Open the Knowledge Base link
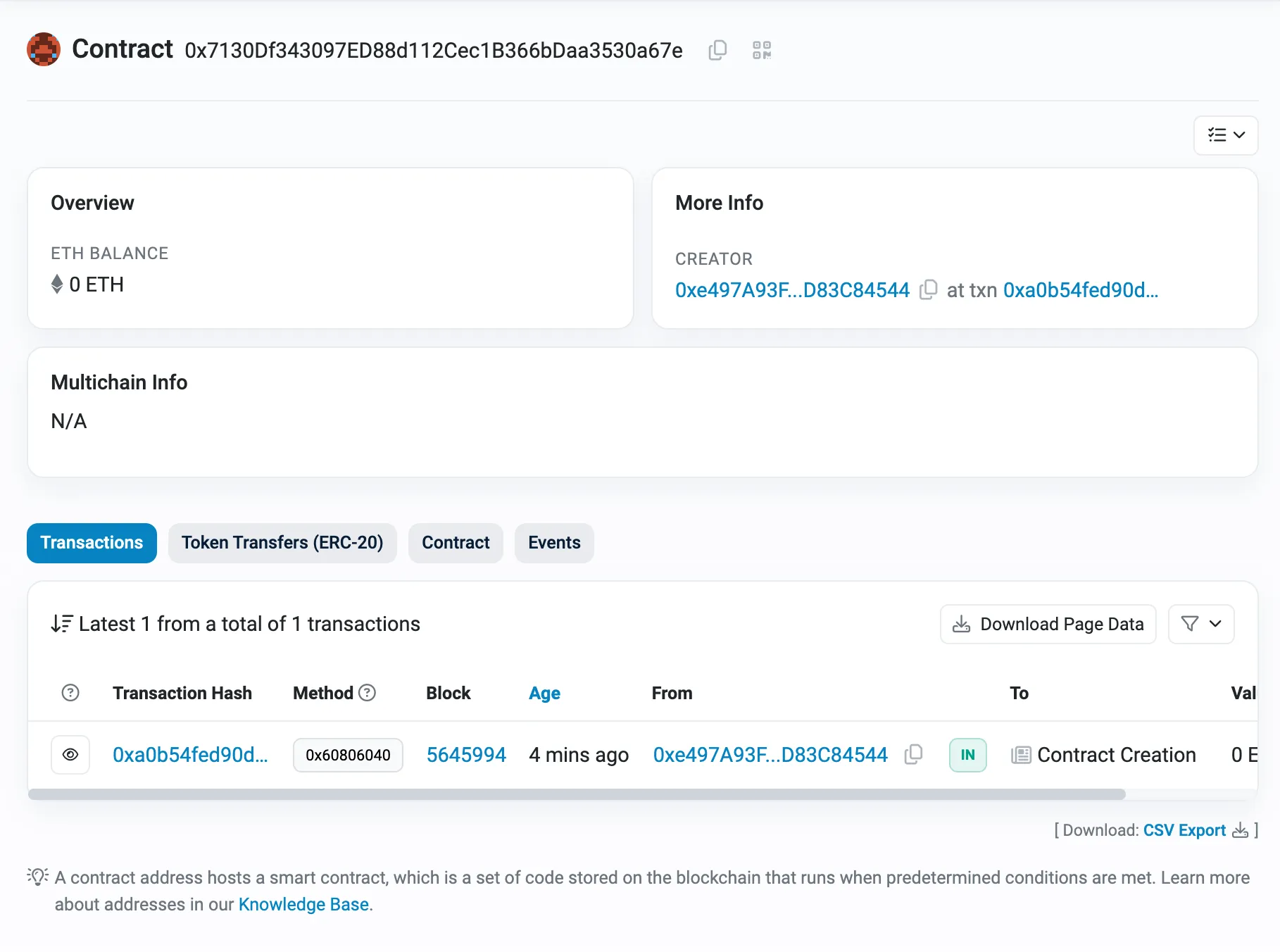This screenshot has width=1280, height=952. pos(303,904)
